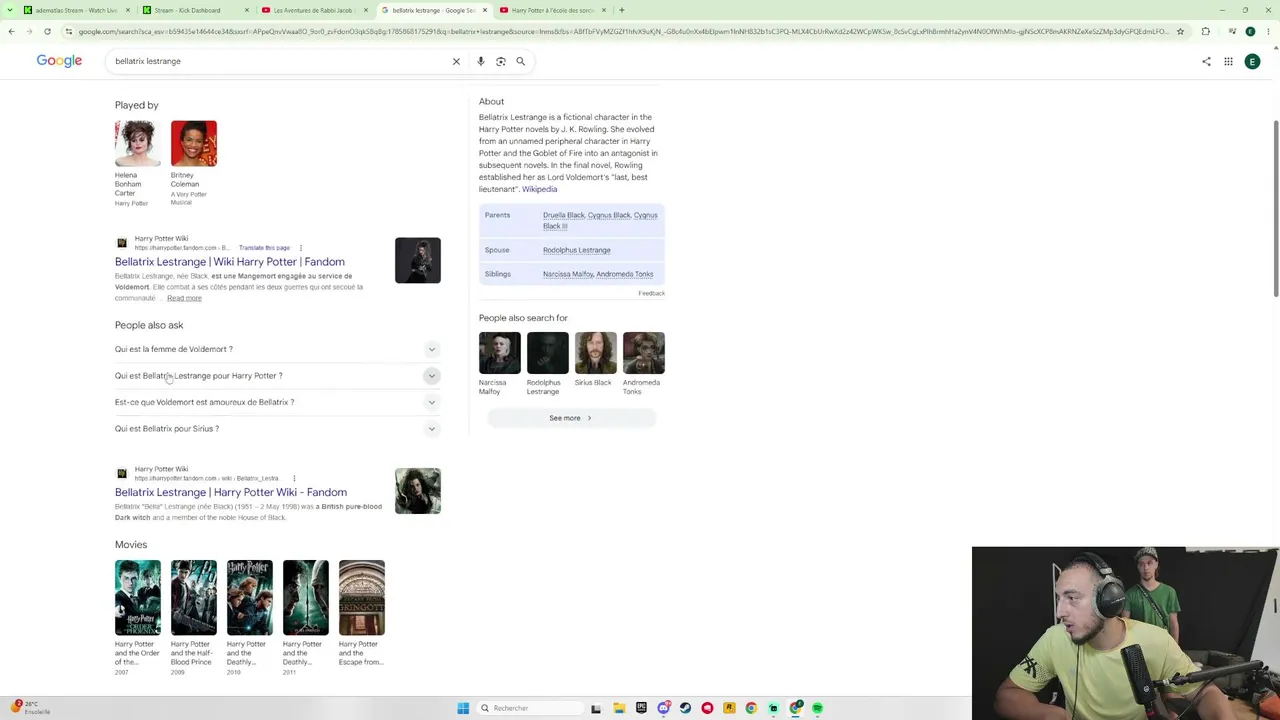
Task: Open the Google account avatar on the page
Action: 1252,61
